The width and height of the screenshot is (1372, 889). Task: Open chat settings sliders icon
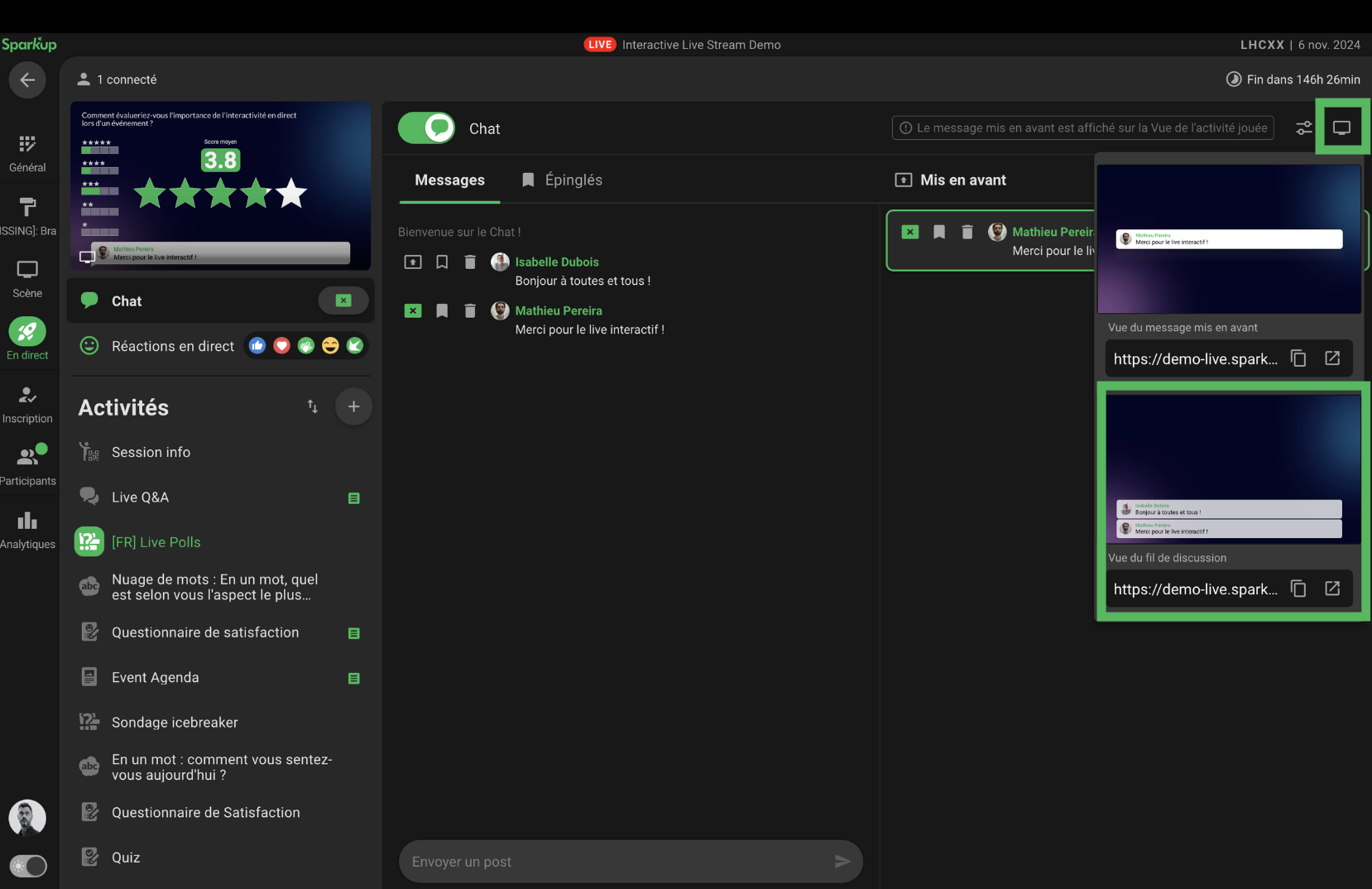tap(1303, 128)
